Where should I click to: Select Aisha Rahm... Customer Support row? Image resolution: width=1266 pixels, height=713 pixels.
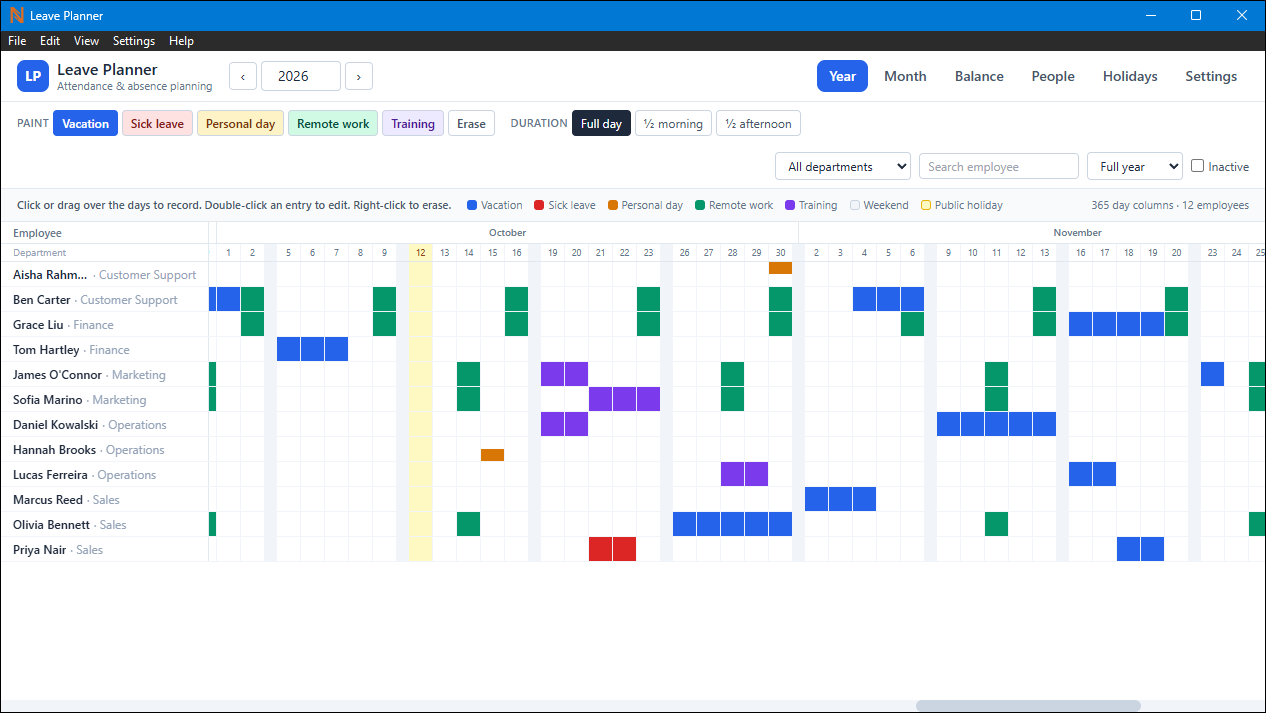pyautogui.click(x=105, y=275)
